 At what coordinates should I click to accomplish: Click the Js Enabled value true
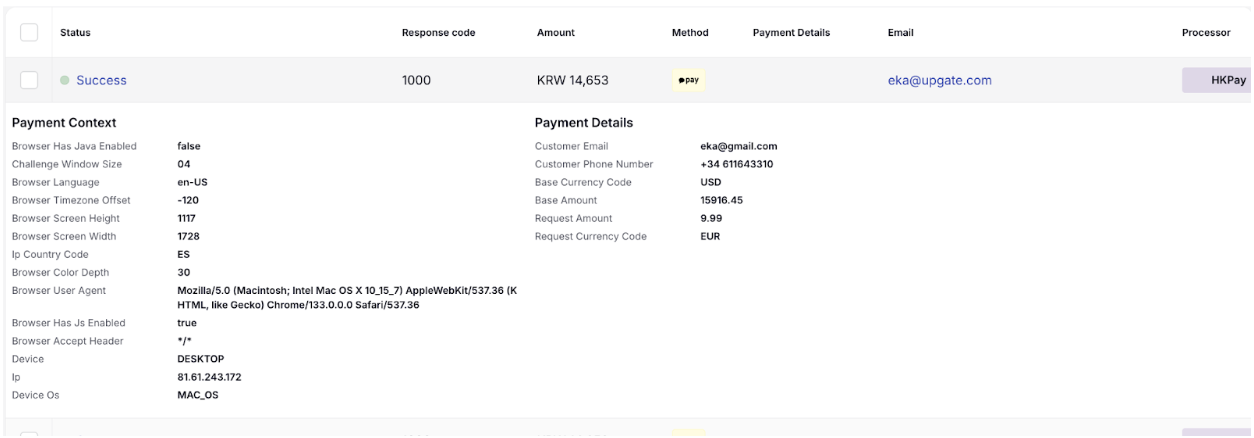[x=187, y=323]
